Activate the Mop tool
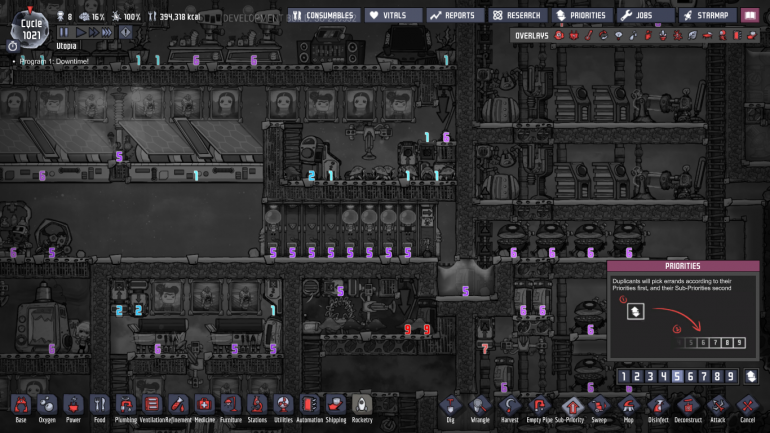770x433 pixels. pyautogui.click(x=628, y=406)
